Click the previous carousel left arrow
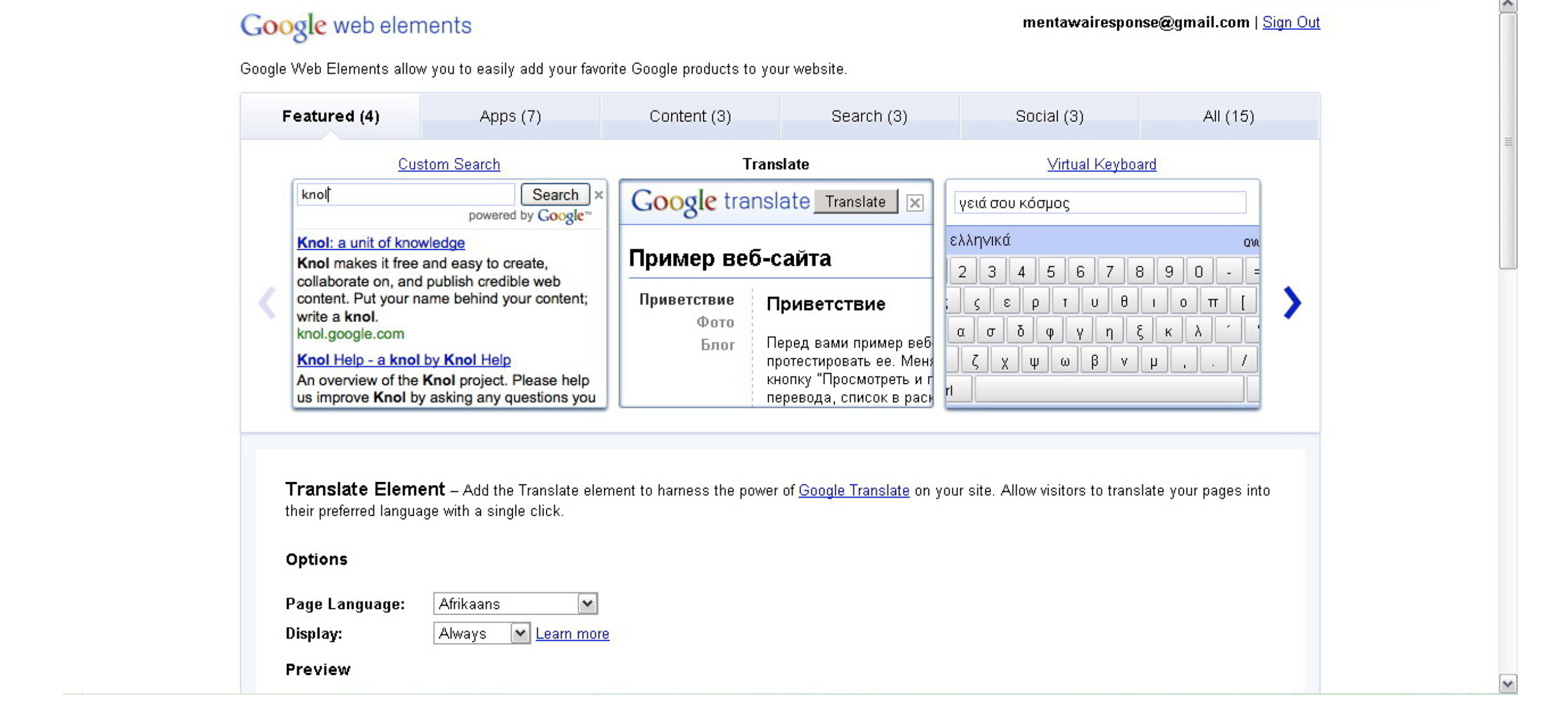 [267, 303]
